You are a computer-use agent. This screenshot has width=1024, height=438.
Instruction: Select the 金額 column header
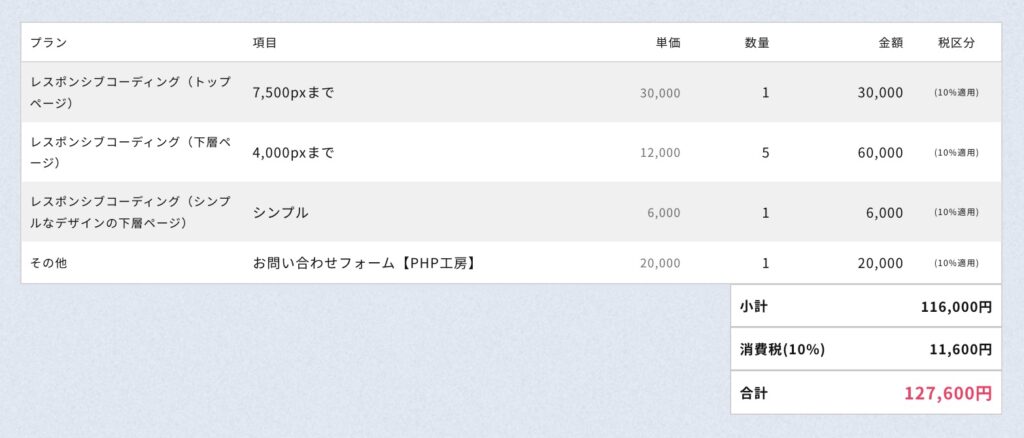coord(890,43)
